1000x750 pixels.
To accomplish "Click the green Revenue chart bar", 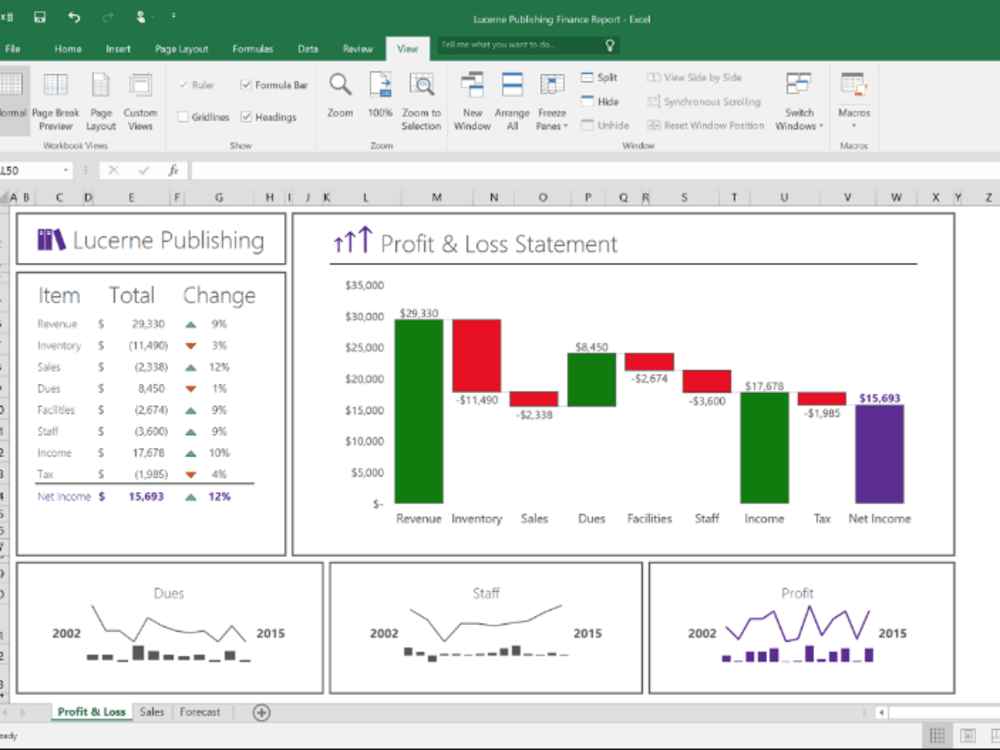I will 419,411.
